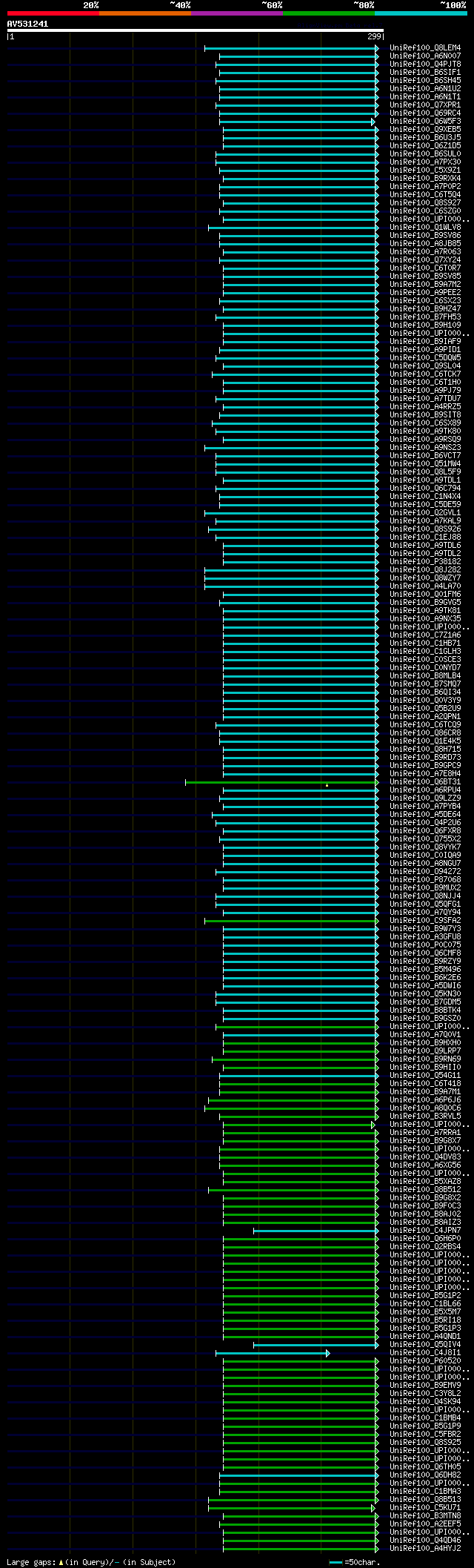Viewport: 474px width, 1568px height.
Task: Click the UniRef100_Q4SK94 label
Action: 425,1402
